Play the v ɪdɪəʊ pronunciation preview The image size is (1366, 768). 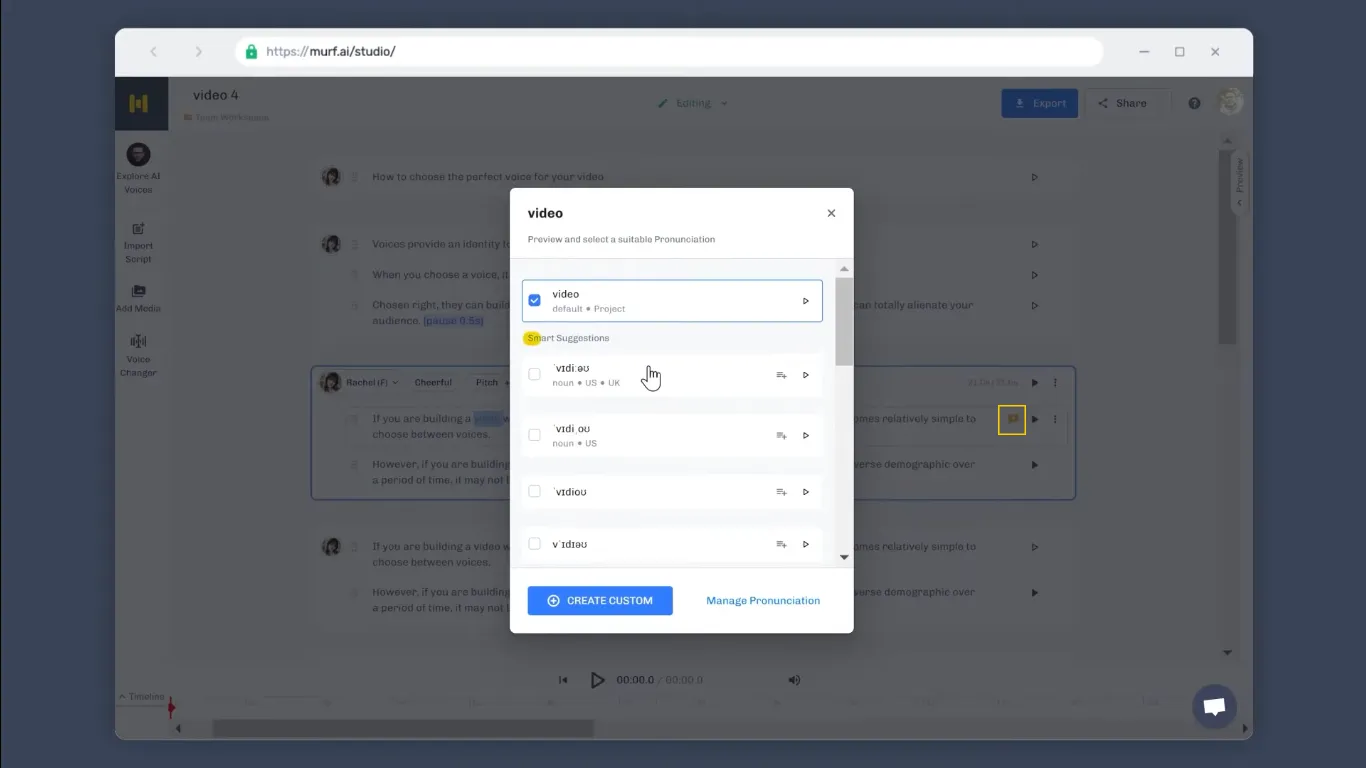click(806, 544)
